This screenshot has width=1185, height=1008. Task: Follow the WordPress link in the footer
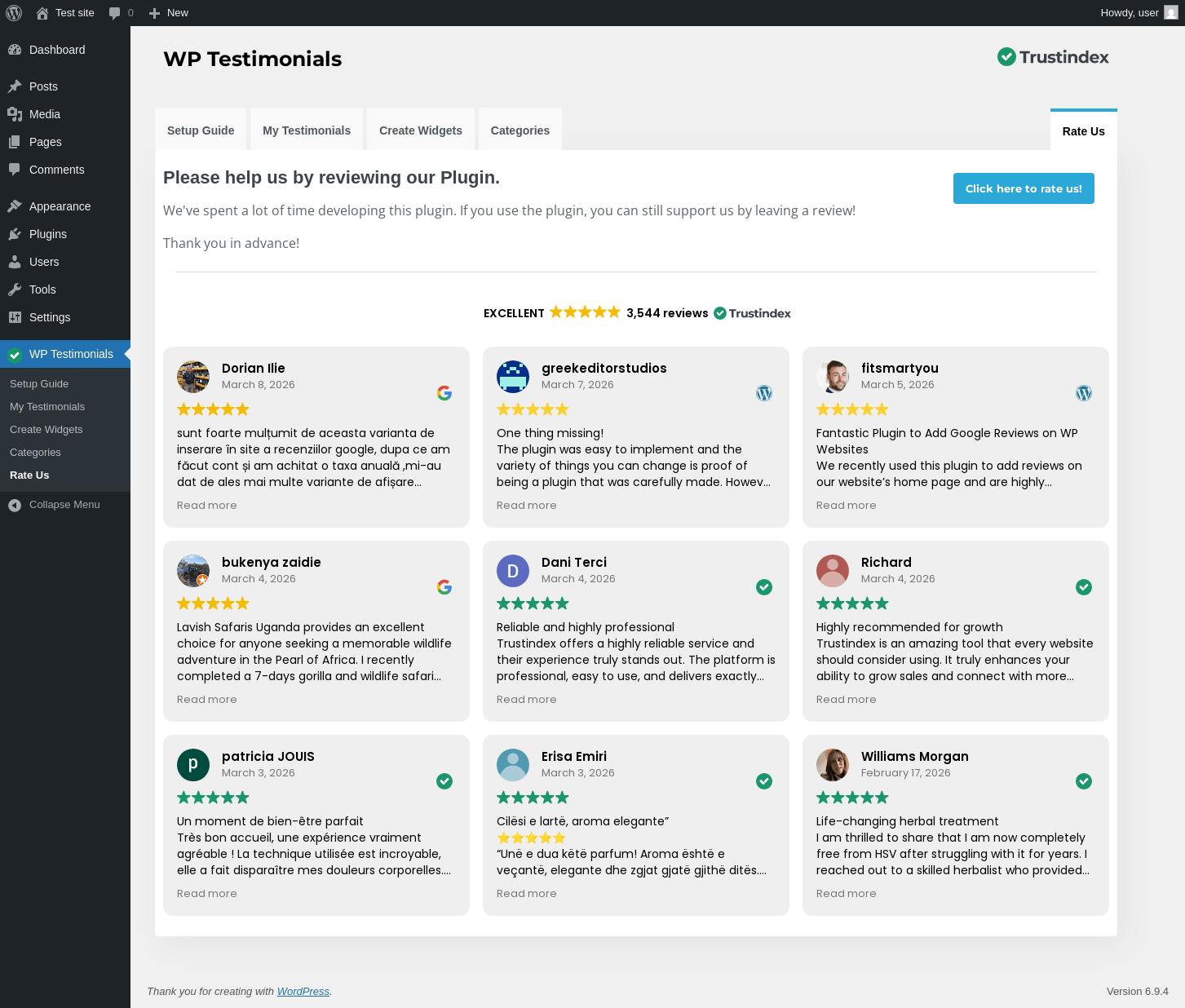coord(303,992)
